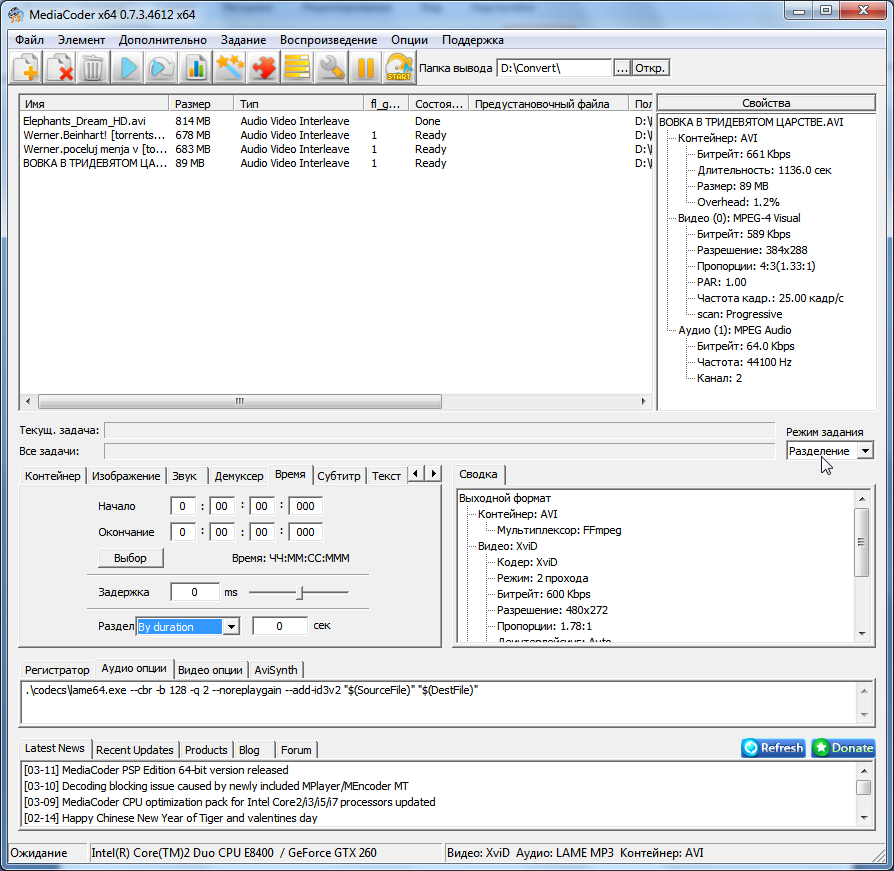894x871 pixels.
Task: Click the split duration seconds field
Action: coord(280,626)
